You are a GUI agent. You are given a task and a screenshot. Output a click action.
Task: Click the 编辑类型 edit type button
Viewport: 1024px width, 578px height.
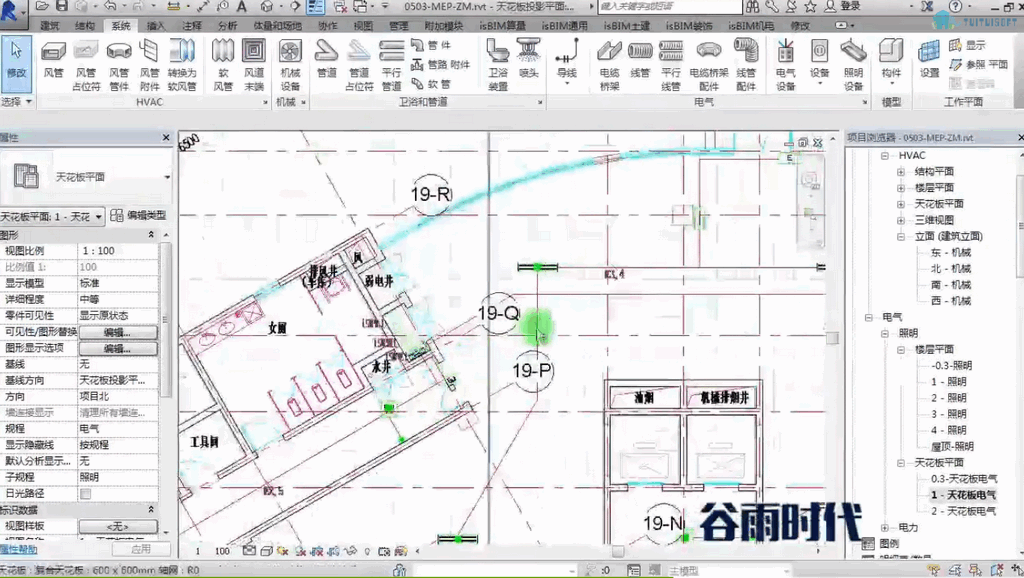[x=138, y=216]
